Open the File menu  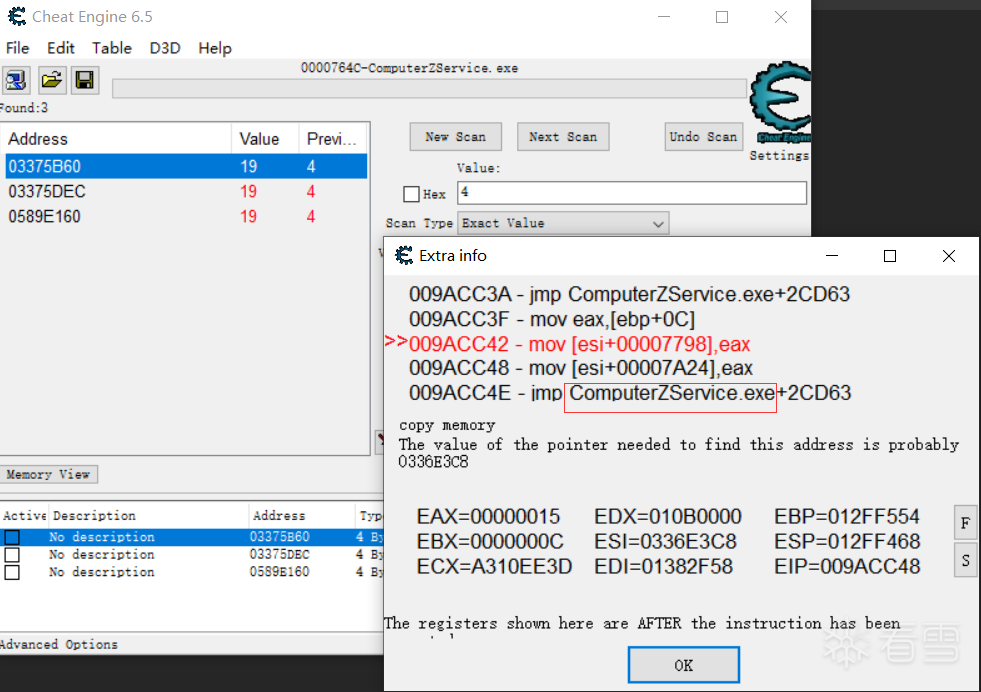click(18, 48)
